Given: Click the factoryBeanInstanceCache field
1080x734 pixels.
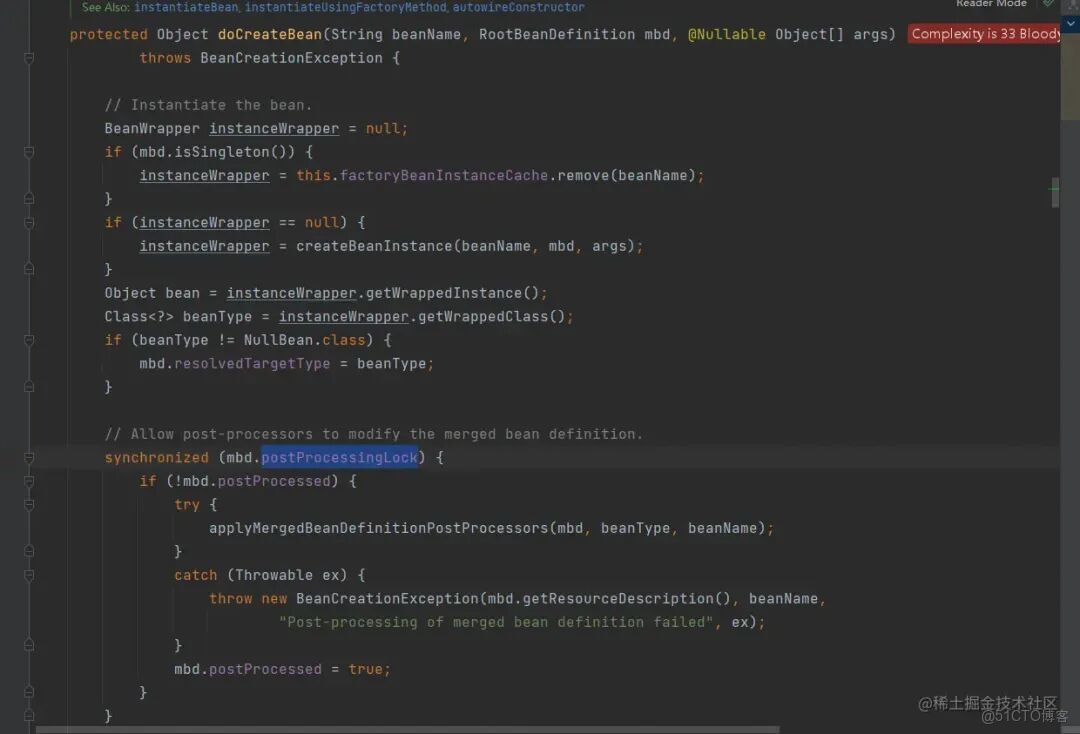Looking at the screenshot, I should click(x=444, y=176).
